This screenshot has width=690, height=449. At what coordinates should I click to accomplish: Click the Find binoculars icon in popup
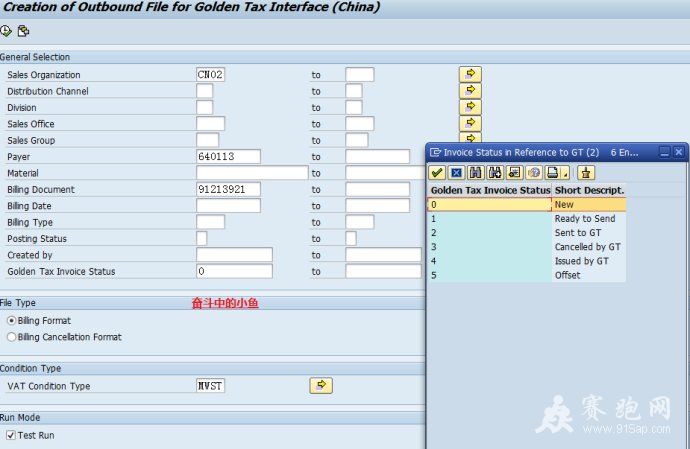coord(476,173)
